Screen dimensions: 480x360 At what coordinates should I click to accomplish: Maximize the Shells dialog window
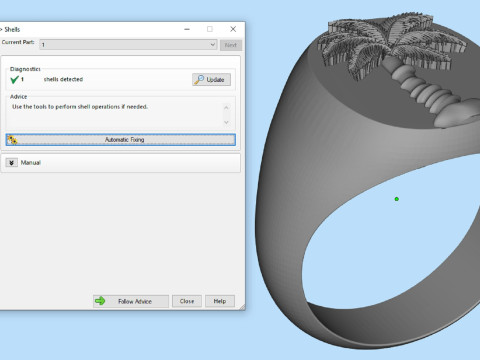point(210,29)
